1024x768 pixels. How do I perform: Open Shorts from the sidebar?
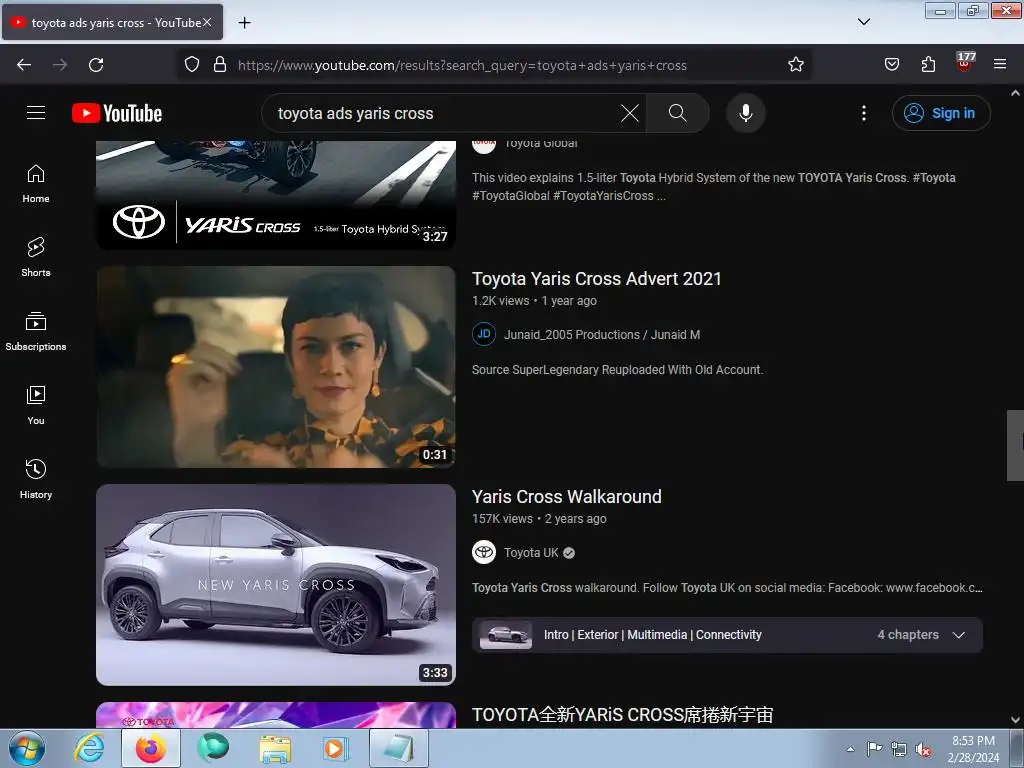36,257
